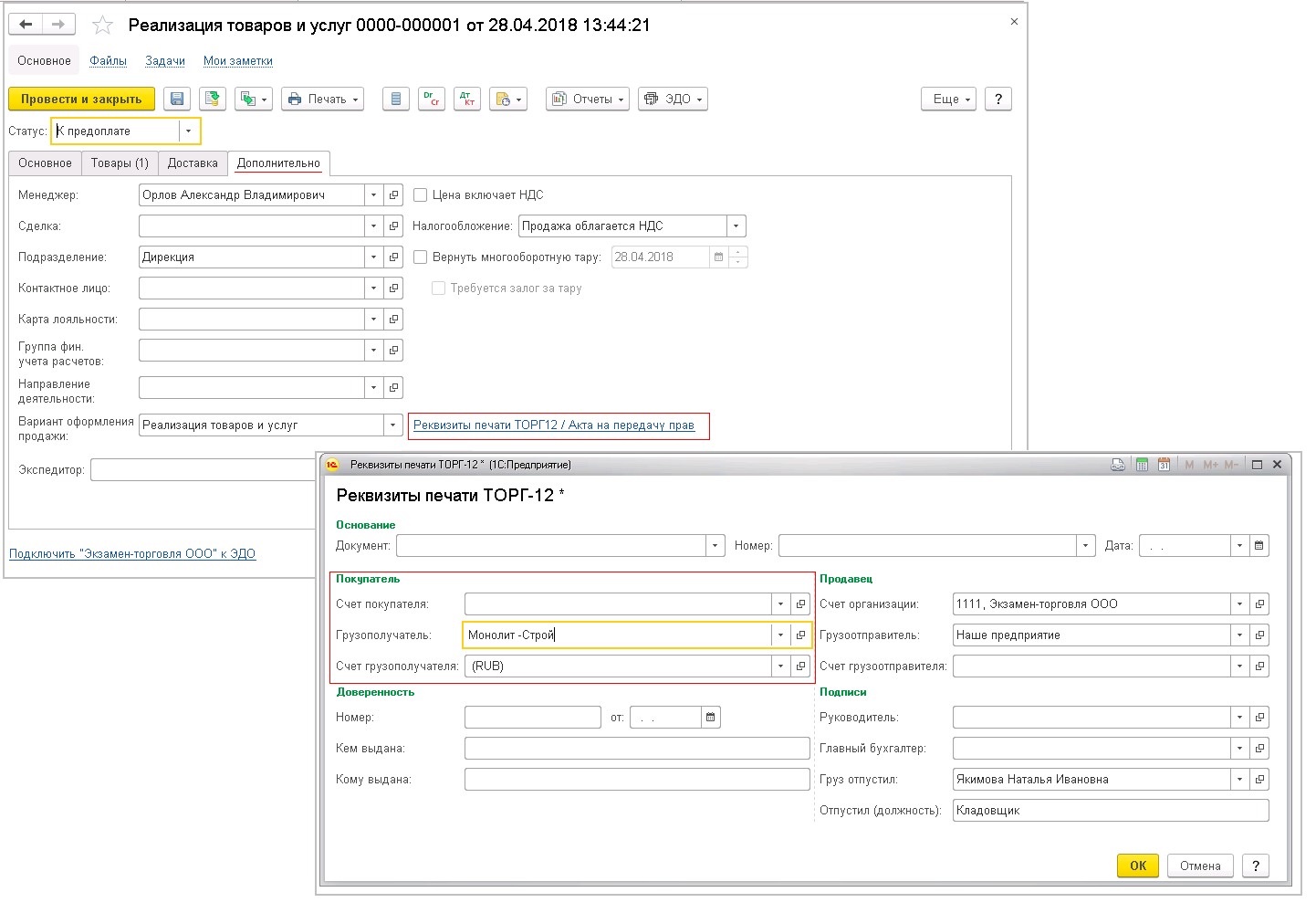Open calendar for Доверенность от date

(711, 717)
